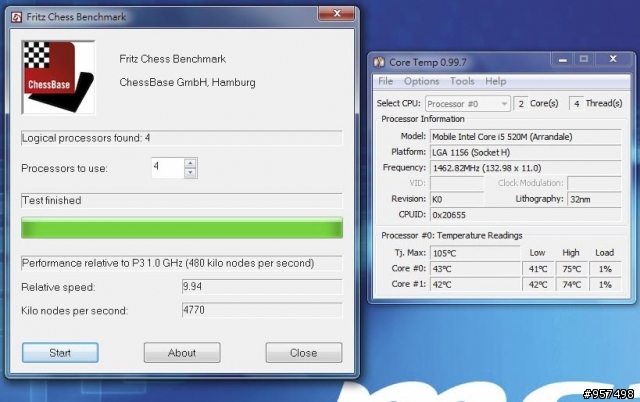This screenshot has width=640, height=402.
Task: Click the Core #0 low value 41°C
Action: pos(538,269)
